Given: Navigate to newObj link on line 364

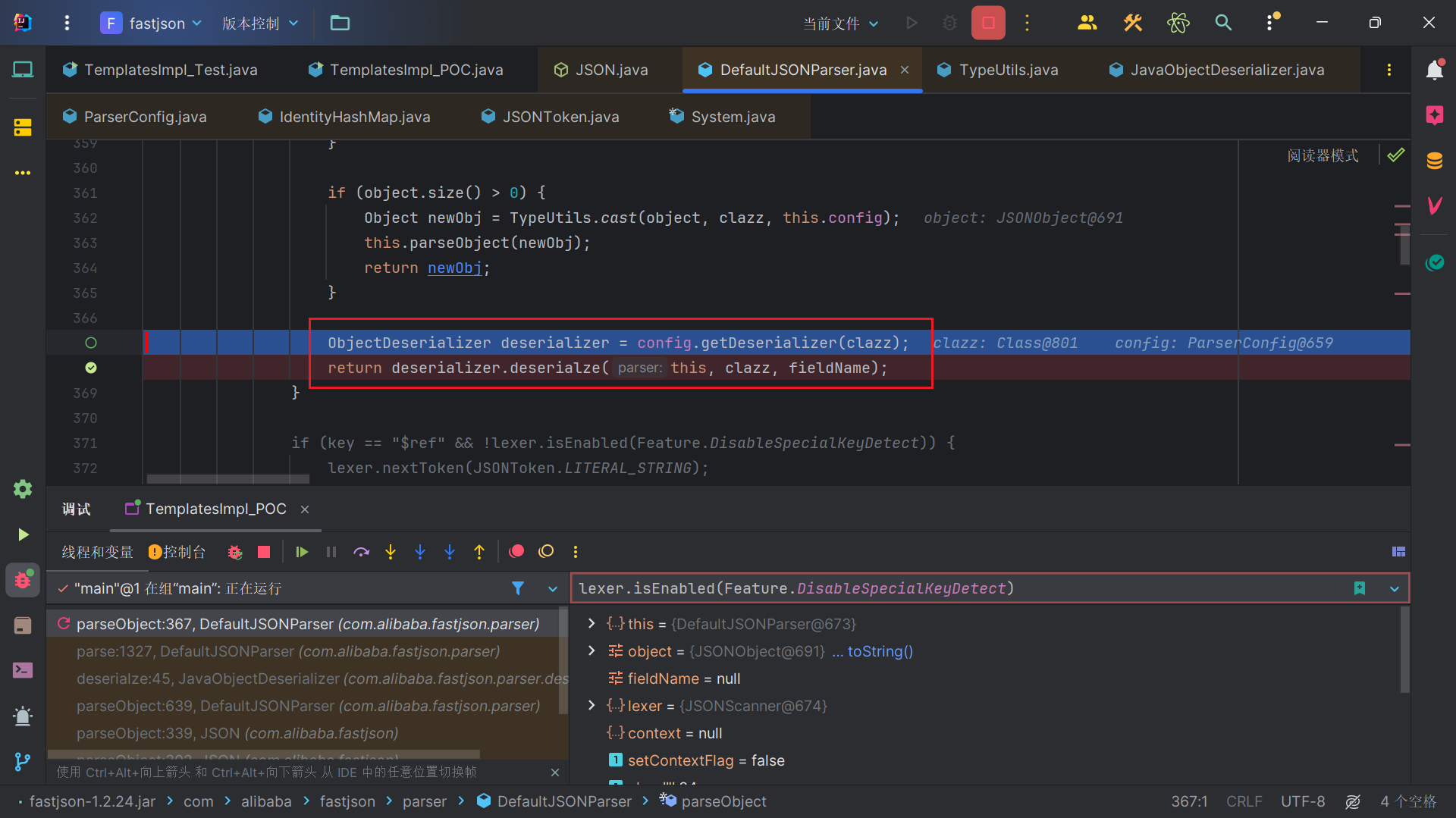Looking at the screenshot, I should [x=454, y=268].
